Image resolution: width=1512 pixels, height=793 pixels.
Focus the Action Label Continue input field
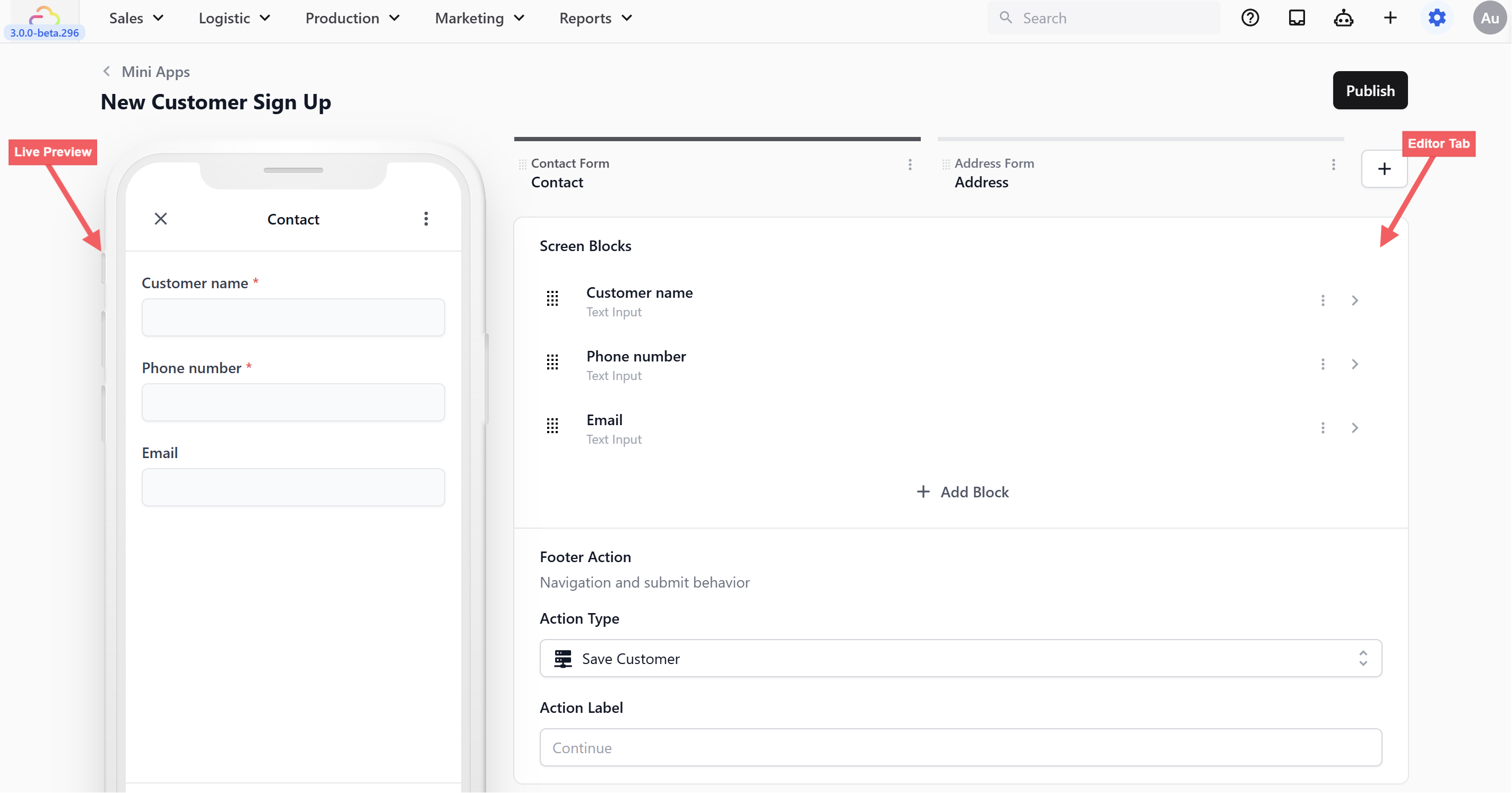pos(960,747)
